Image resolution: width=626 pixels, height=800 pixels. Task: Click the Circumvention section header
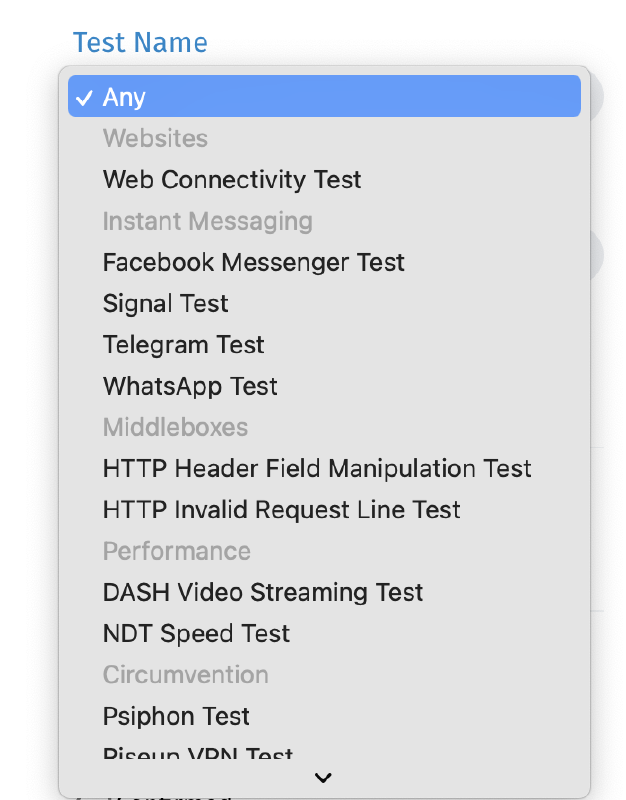click(185, 675)
